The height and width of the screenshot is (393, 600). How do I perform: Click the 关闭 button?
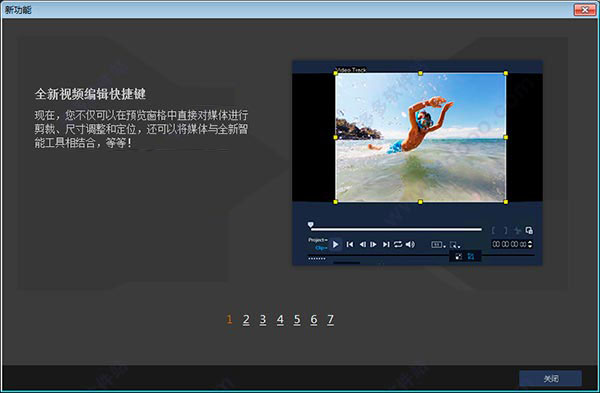[550, 378]
